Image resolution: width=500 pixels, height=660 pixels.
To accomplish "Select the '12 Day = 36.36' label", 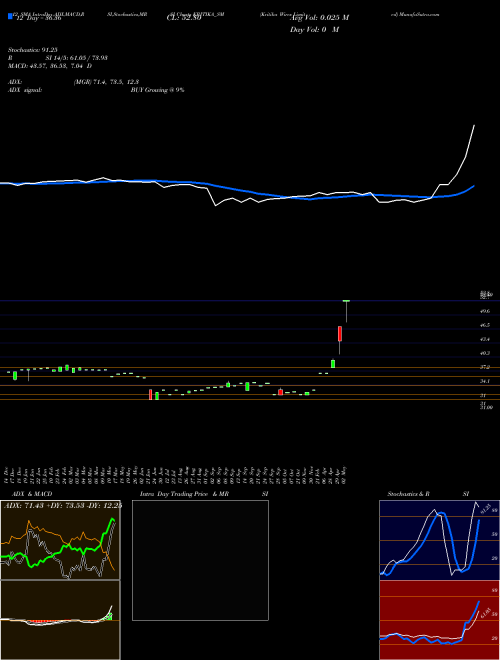I will 37,18.
